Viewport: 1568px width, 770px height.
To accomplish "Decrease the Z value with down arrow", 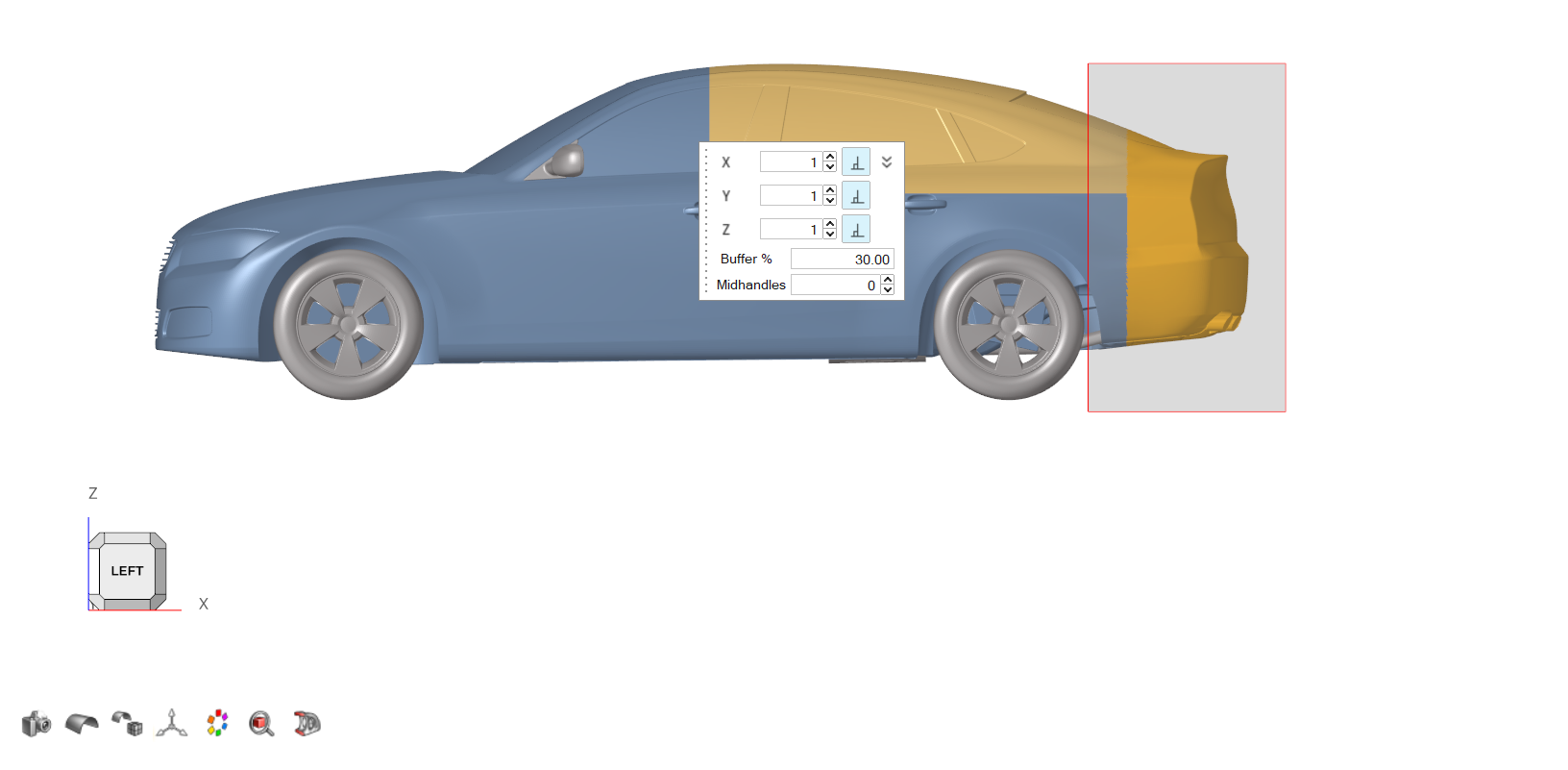I will pyautogui.click(x=830, y=235).
